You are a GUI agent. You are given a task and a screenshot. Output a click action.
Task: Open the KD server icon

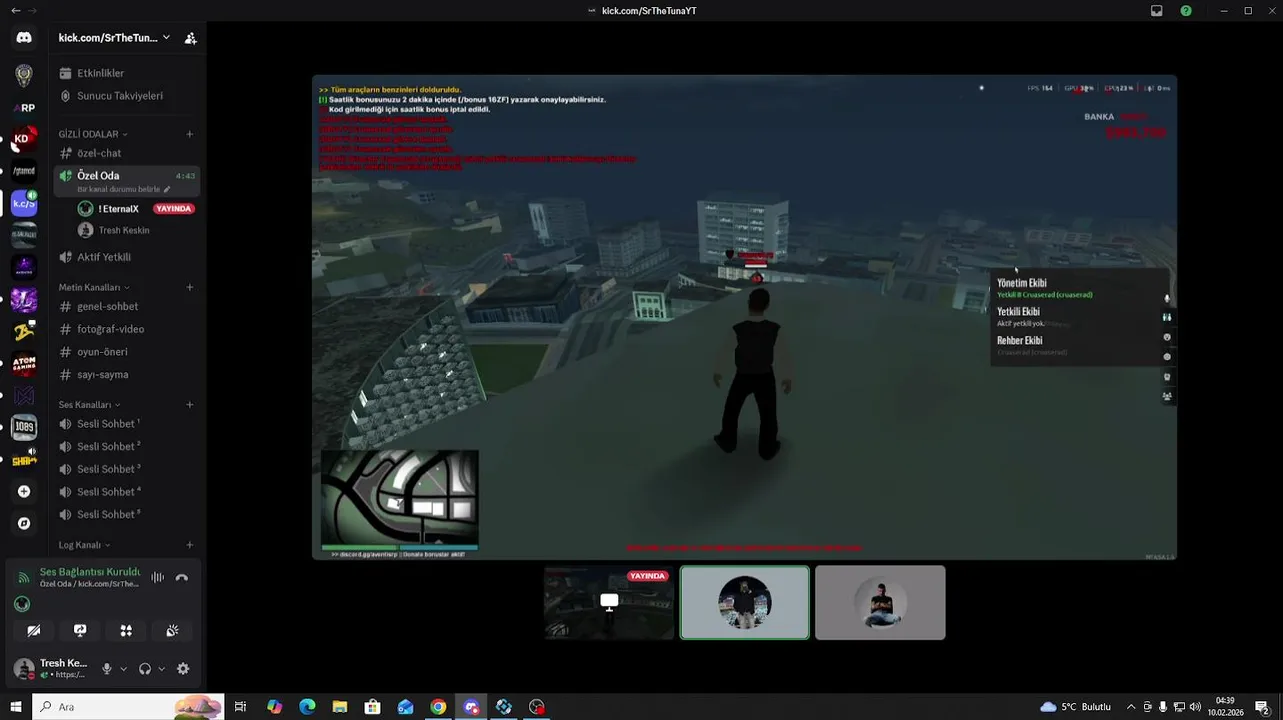[x=24, y=139]
